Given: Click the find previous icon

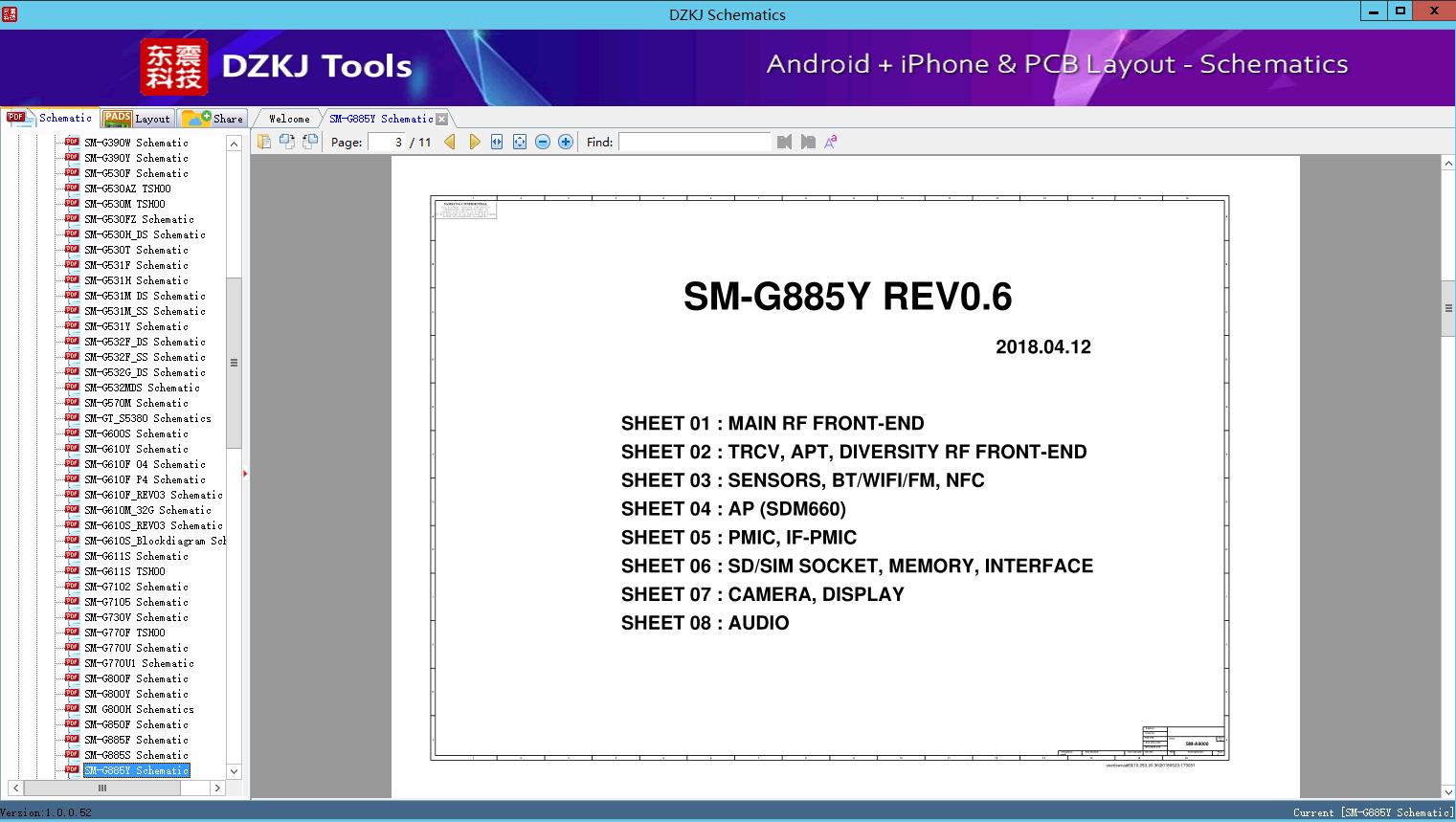Looking at the screenshot, I should pos(784,142).
